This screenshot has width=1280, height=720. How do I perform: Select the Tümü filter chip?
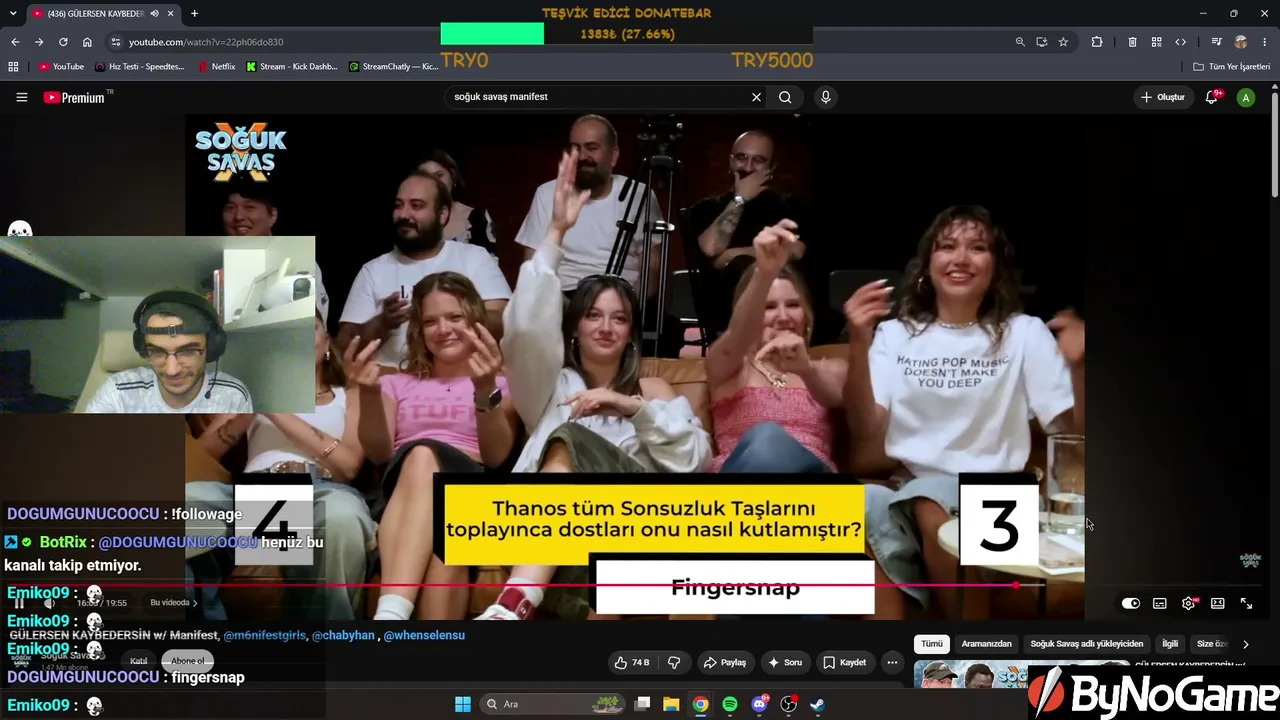pyautogui.click(x=931, y=644)
